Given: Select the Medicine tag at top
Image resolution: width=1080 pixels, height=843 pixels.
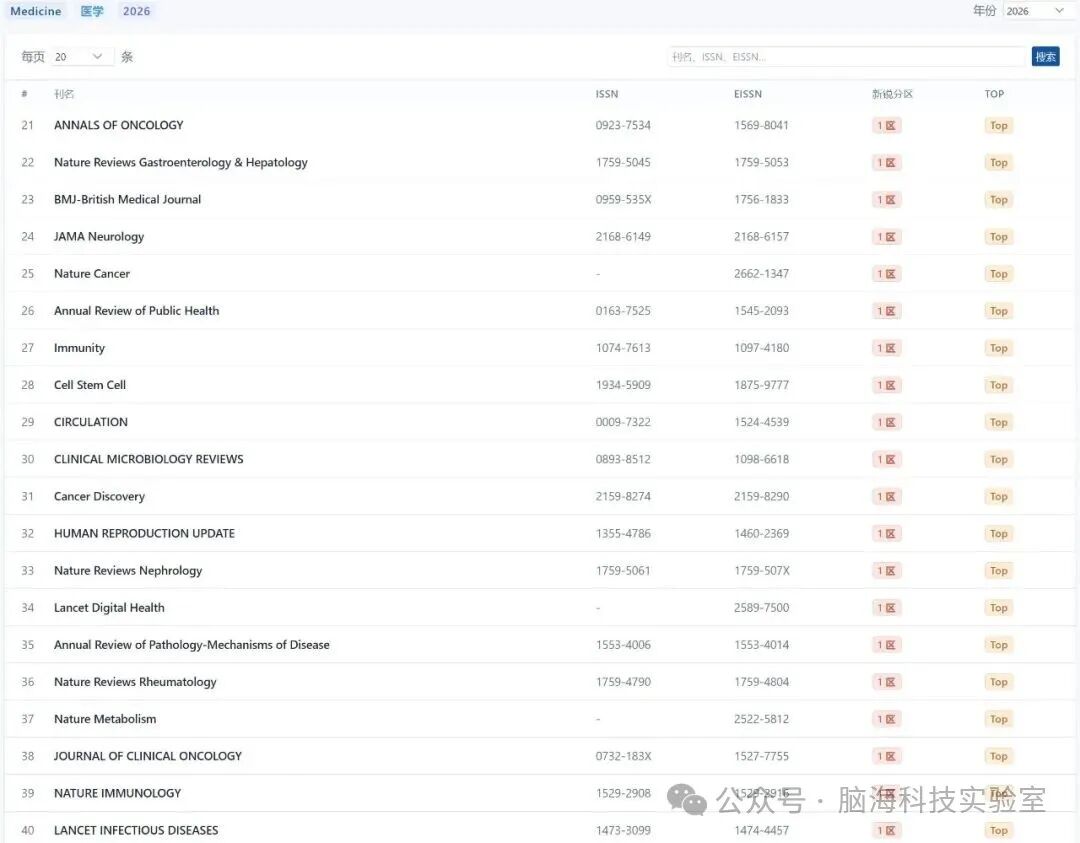Looking at the screenshot, I should [x=36, y=11].
